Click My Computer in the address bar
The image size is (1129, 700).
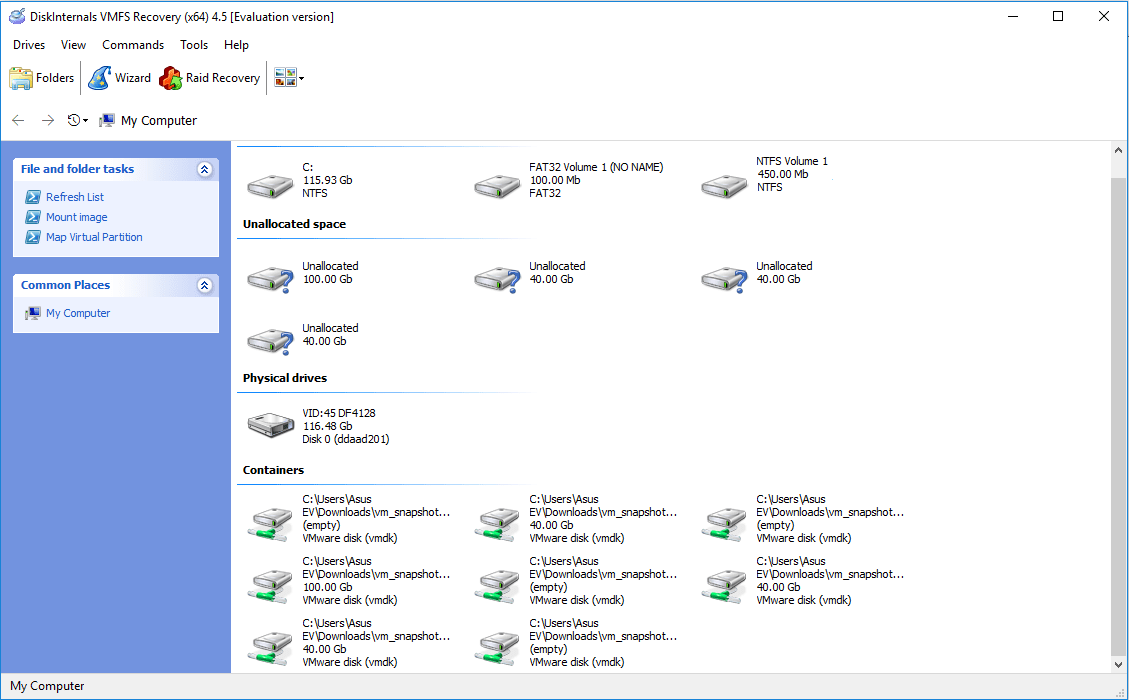(x=148, y=120)
